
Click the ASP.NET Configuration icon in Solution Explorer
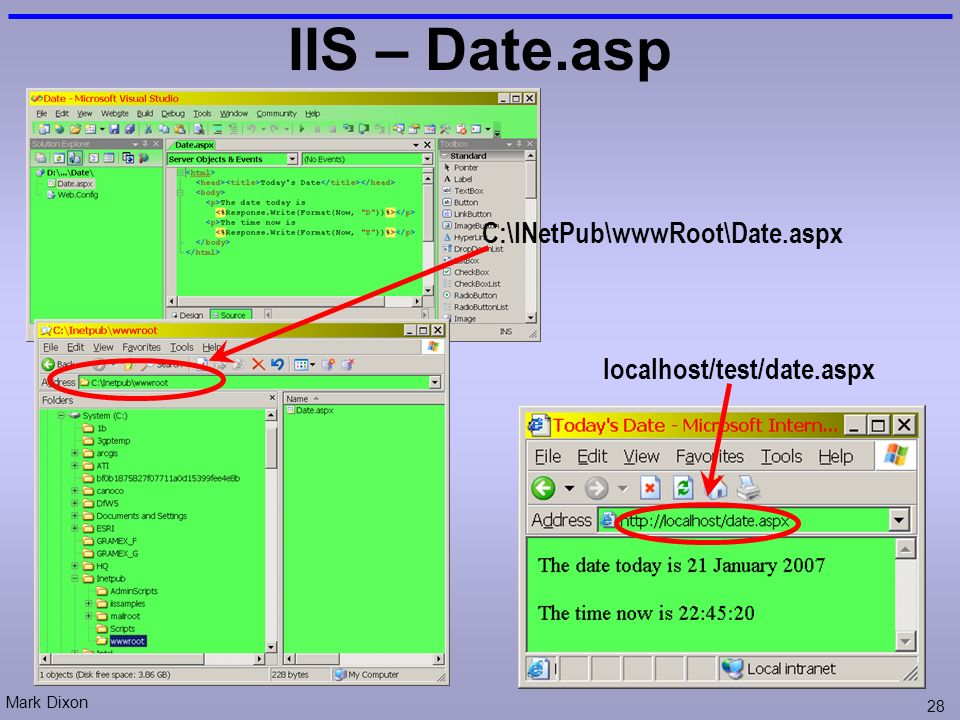click(143, 158)
